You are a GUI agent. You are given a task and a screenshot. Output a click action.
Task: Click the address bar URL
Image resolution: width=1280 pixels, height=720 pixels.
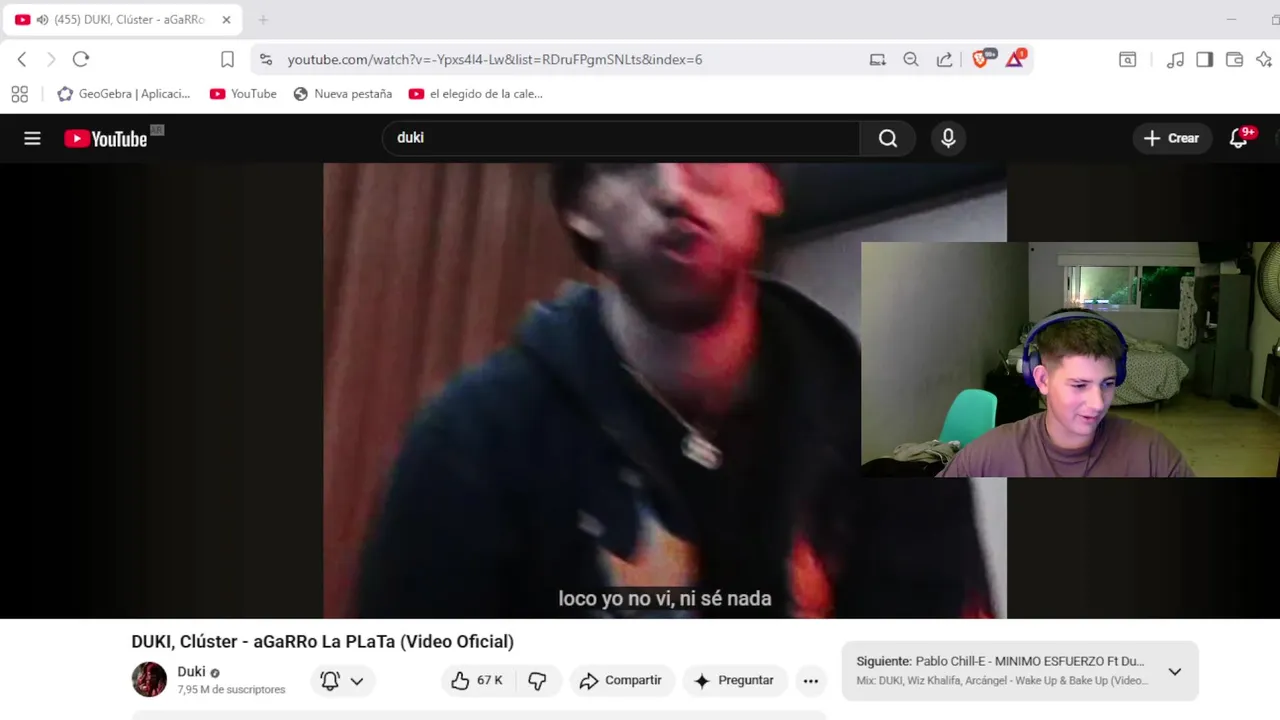click(495, 60)
